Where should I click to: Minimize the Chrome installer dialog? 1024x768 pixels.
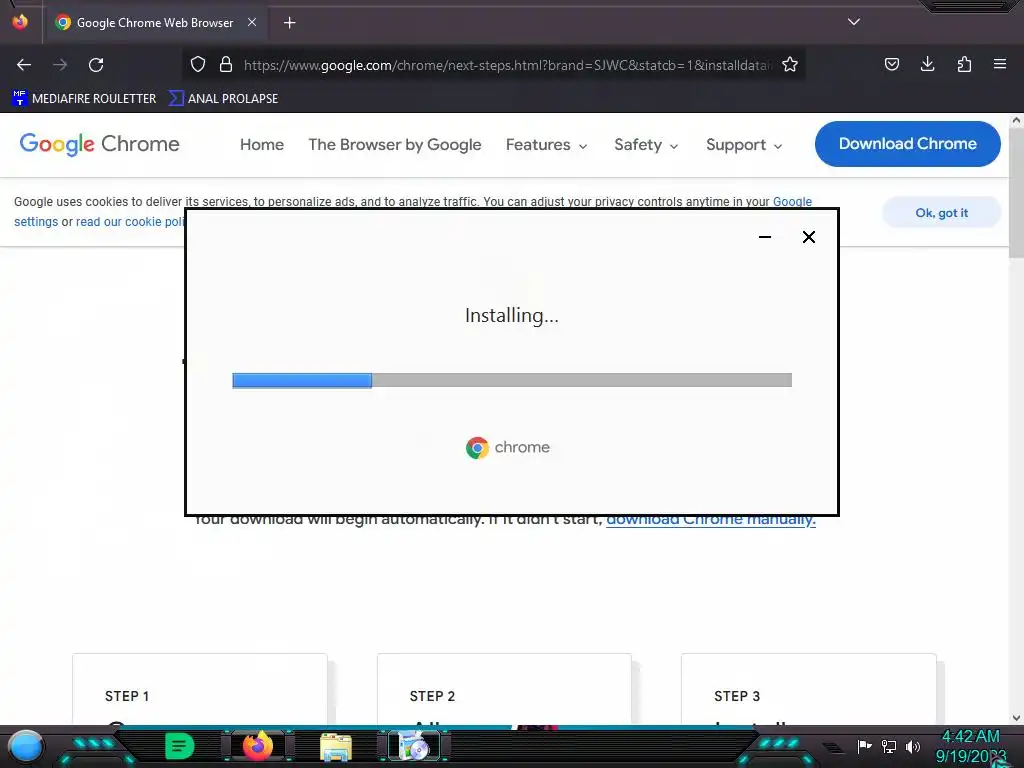[x=765, y=237]
